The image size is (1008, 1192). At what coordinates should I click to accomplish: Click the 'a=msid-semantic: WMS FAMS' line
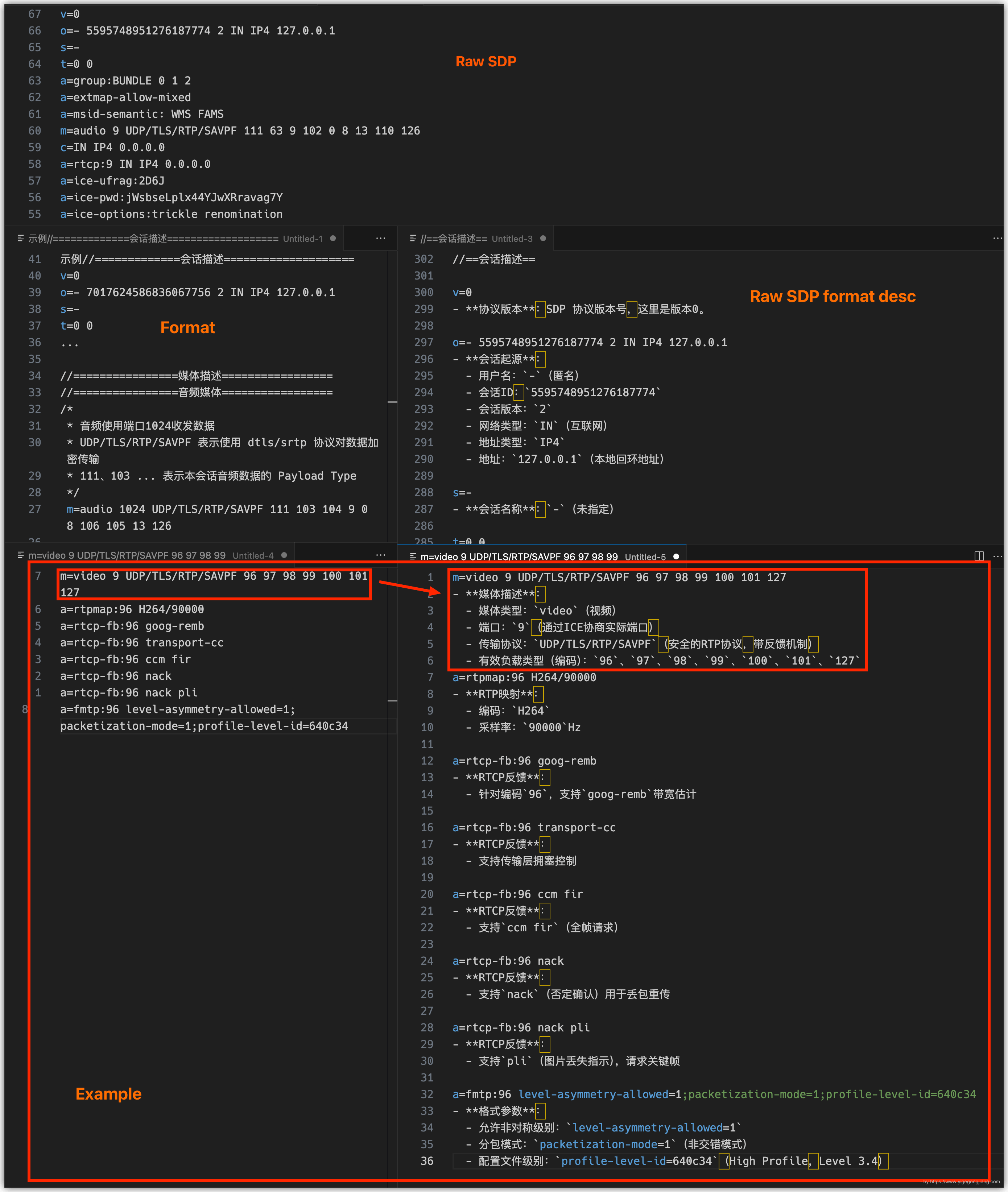[x=142, y=114]
